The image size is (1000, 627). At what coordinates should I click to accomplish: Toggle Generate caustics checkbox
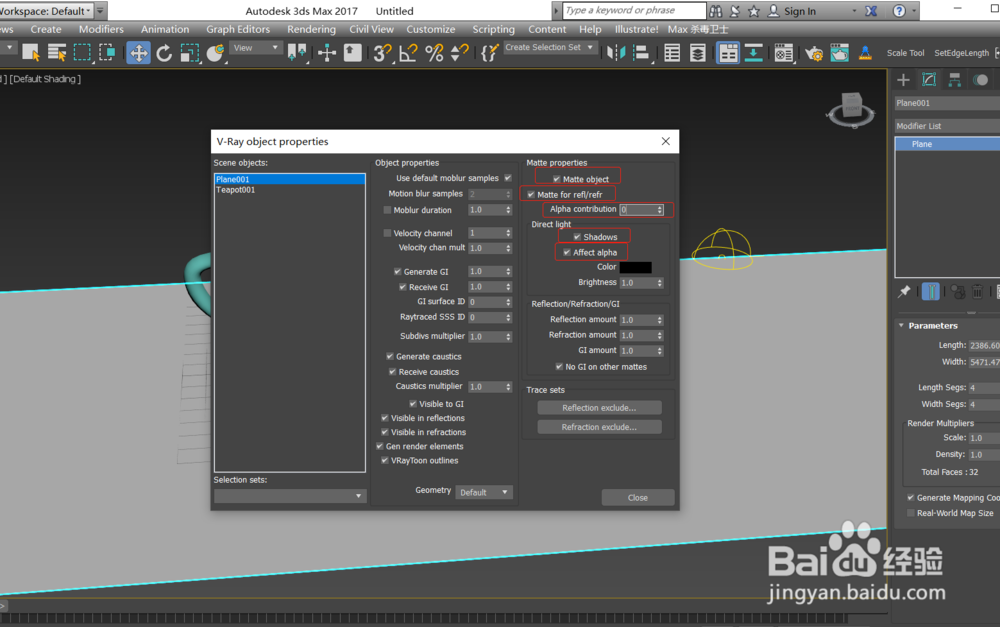pyautogui.click(x=390, y=356)
